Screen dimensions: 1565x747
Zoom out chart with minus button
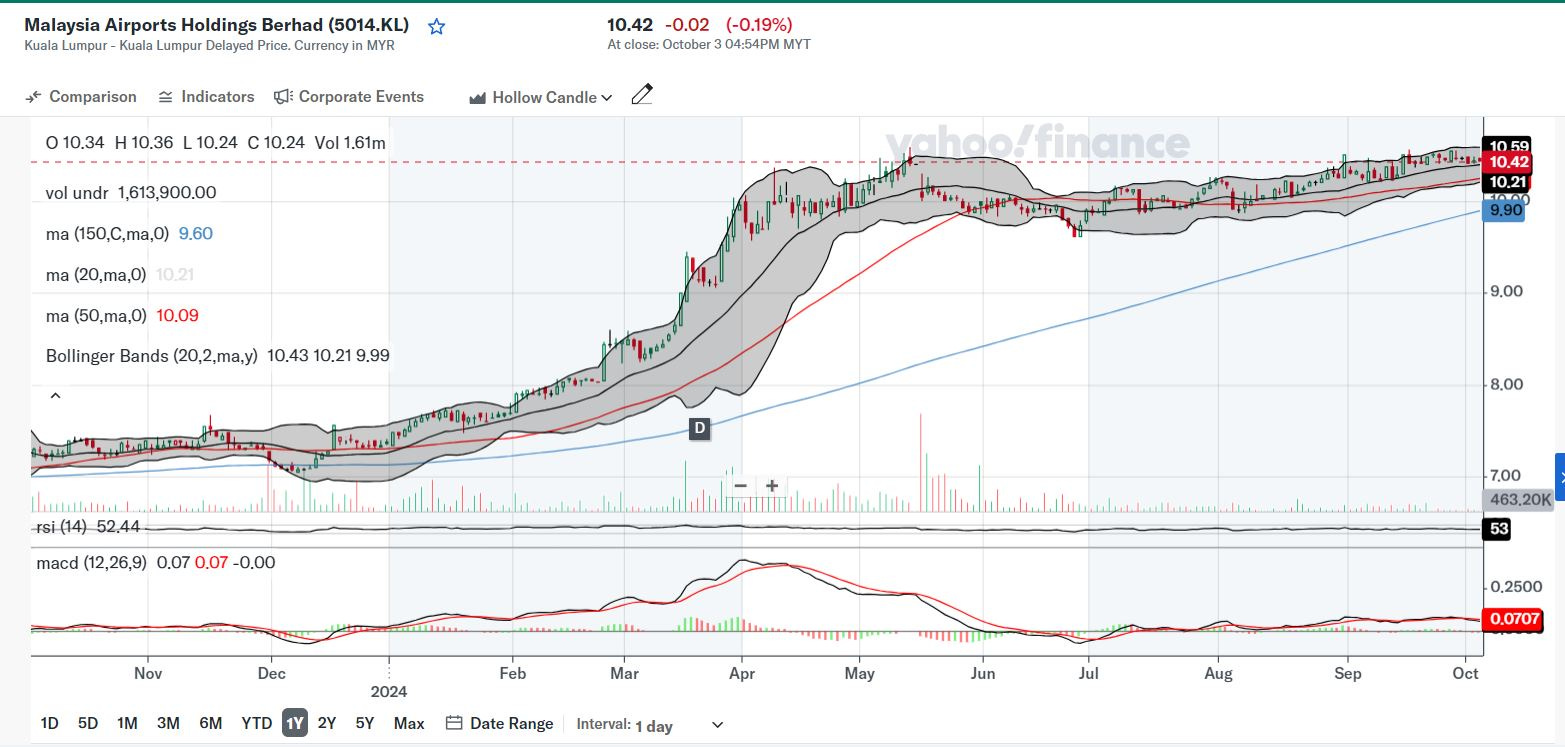pos(740,486)
